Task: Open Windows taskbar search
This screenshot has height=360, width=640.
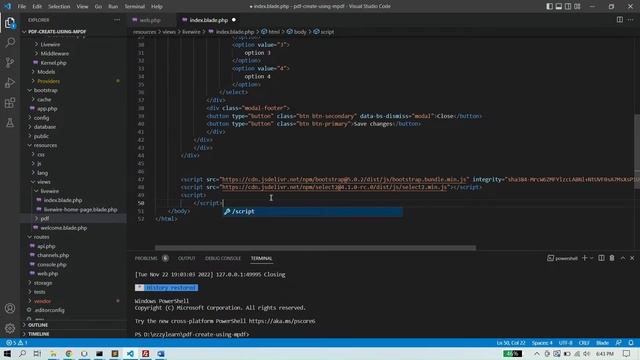Action: (22, 353)
